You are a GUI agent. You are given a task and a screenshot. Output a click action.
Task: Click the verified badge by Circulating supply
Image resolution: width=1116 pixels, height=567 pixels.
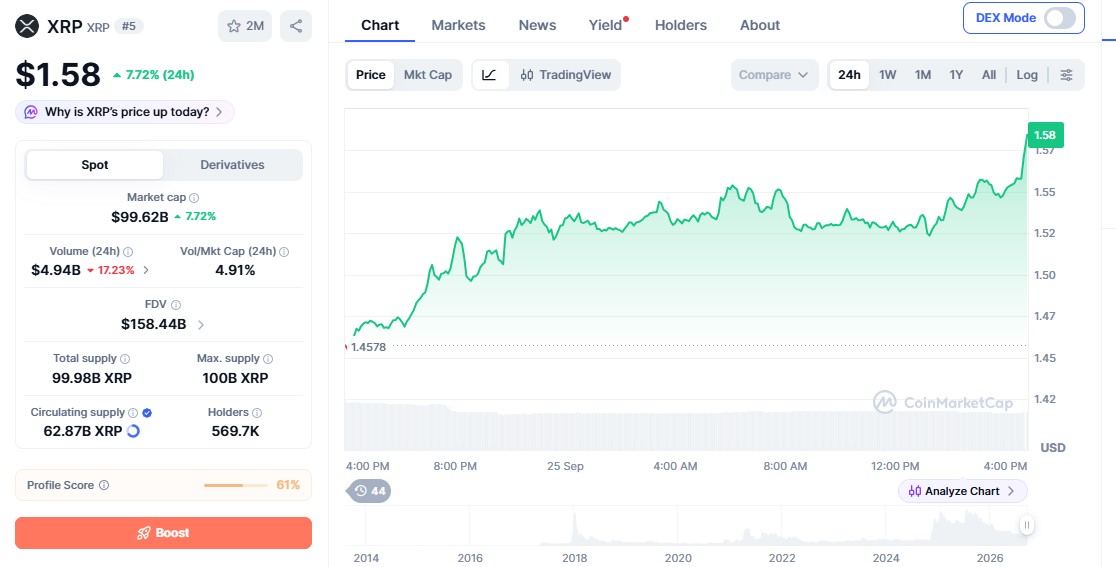147,413
